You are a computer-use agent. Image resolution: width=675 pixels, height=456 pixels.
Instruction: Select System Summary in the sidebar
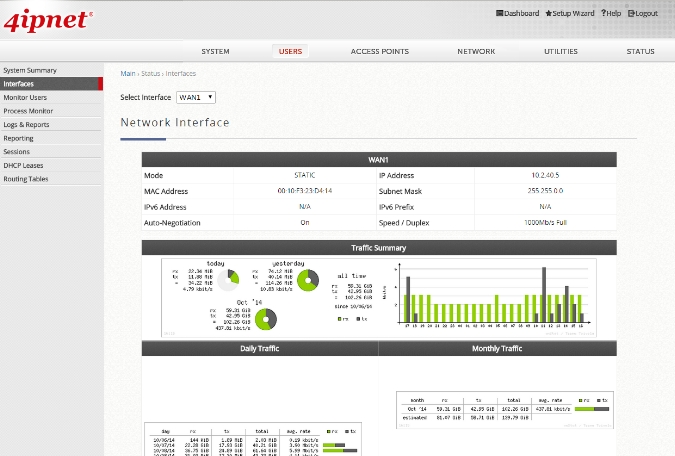pyautogui.click(x=30, y=70)
